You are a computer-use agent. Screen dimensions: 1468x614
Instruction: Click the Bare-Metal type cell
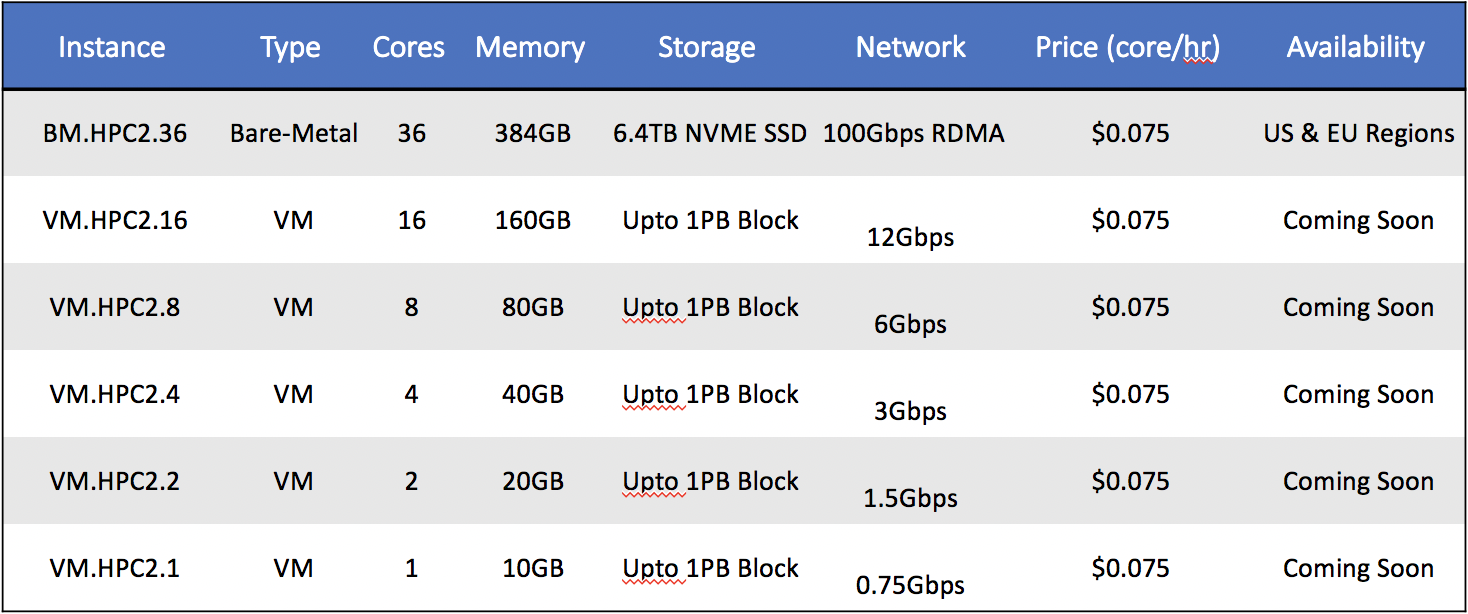pos(294,133)
